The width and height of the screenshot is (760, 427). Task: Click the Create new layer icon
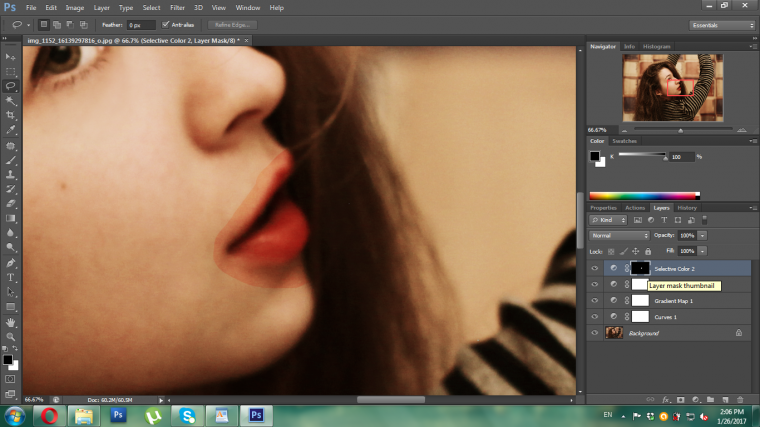(725, 399)
